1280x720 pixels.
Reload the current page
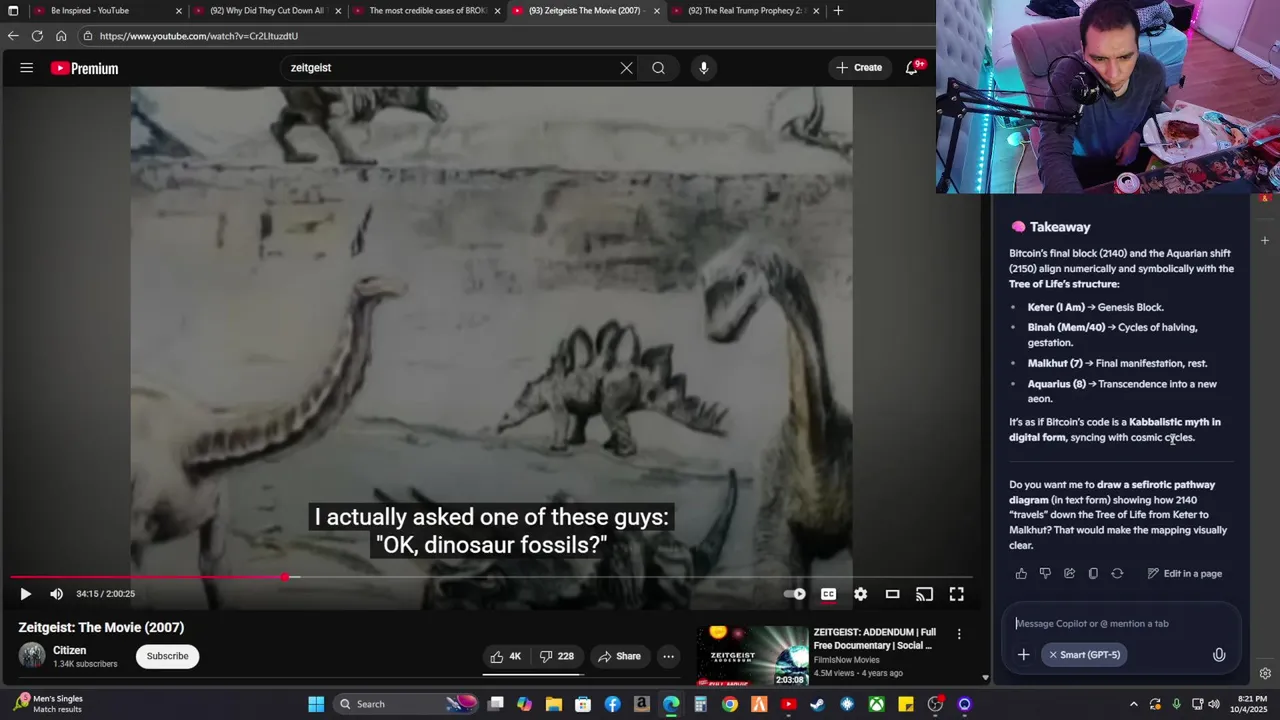tap(37, 36)
